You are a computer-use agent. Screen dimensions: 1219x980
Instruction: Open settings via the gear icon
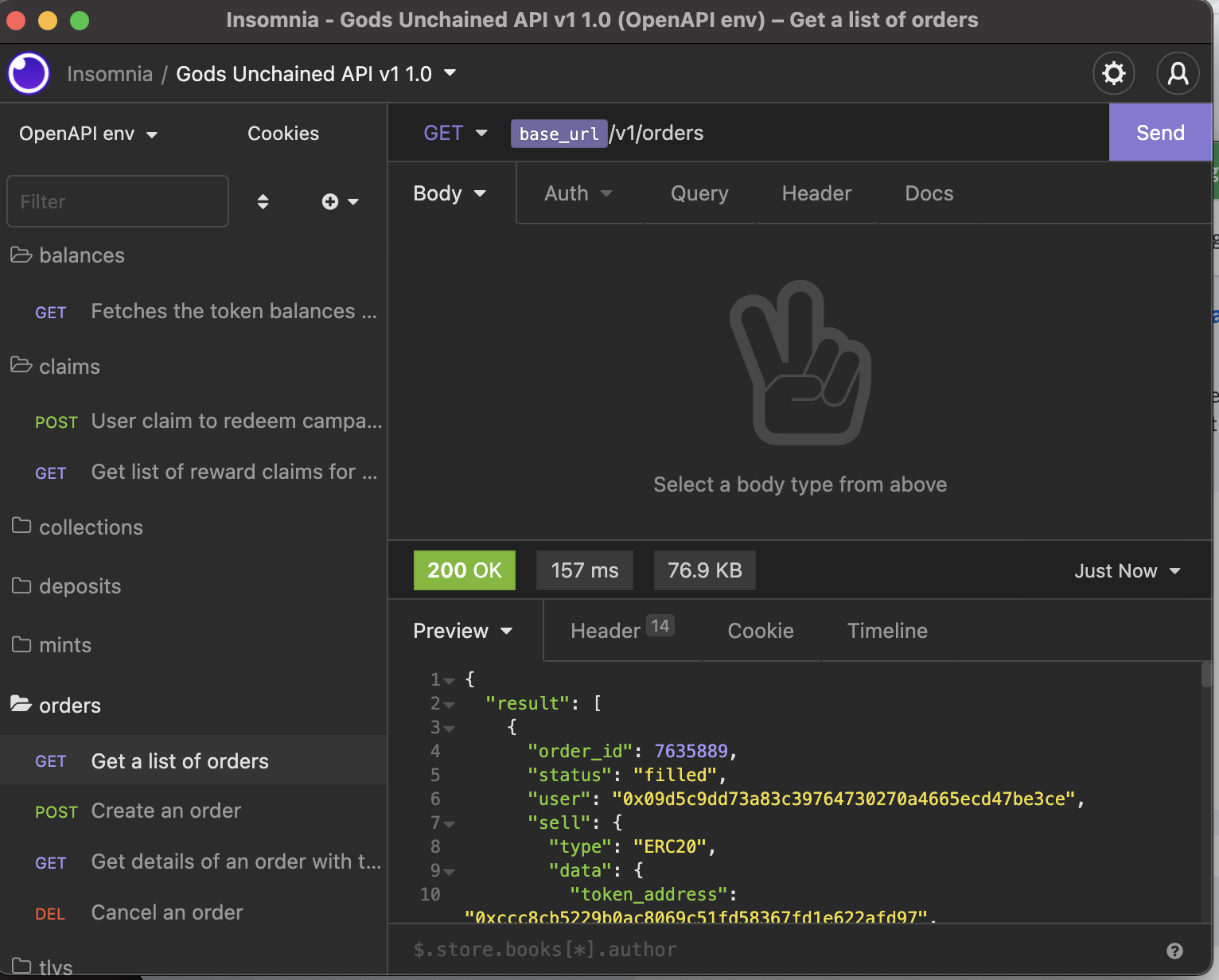click(1113, 73)
